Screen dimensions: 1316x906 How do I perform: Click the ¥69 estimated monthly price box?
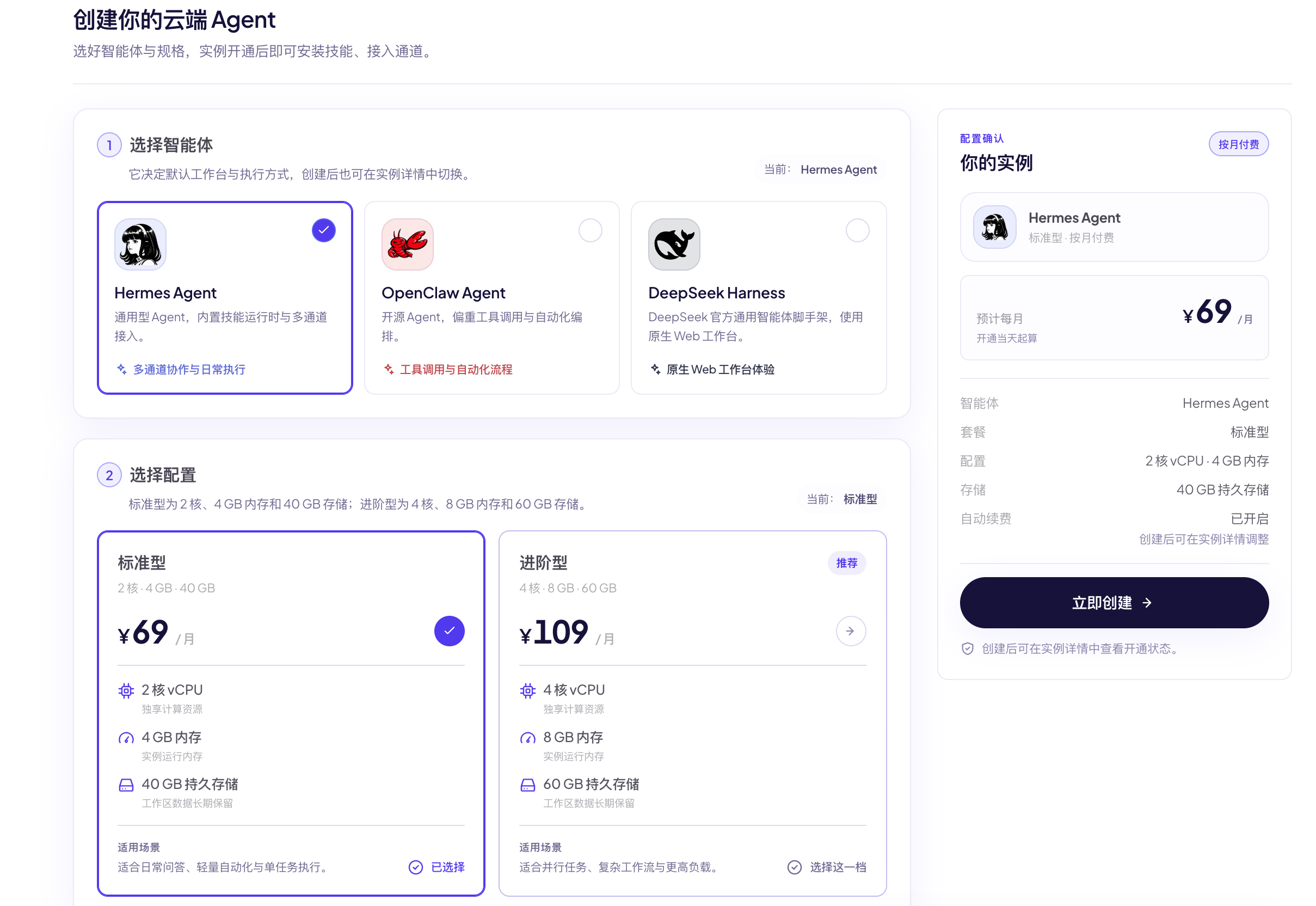[1114, 318]
